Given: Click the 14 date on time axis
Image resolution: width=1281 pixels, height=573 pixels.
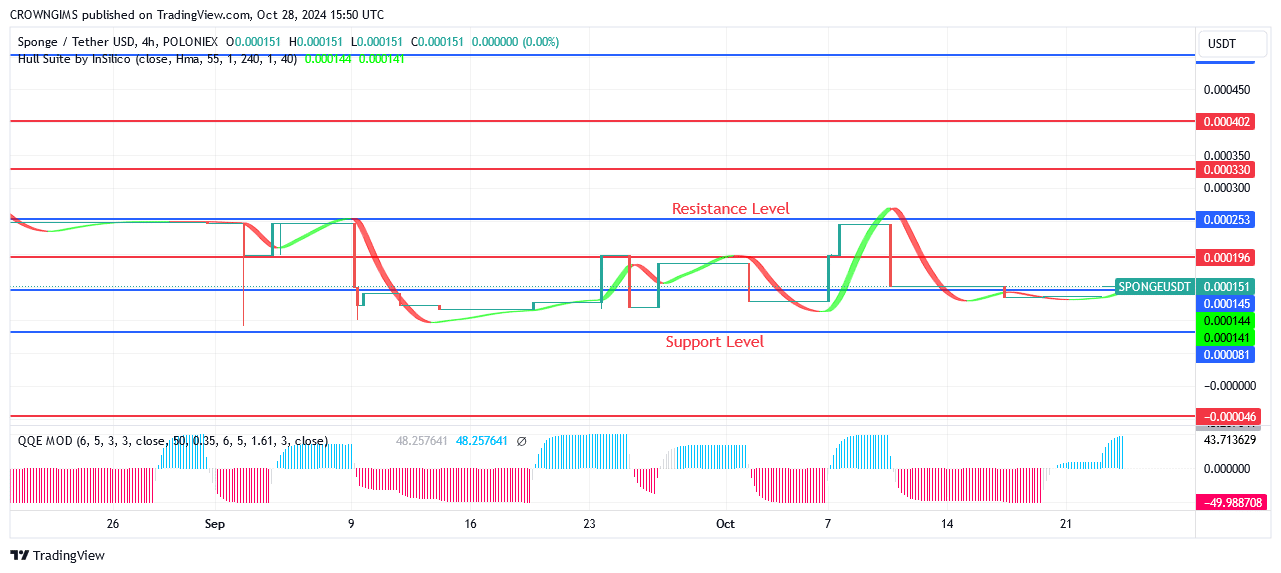Looking at the screenshot, I should click(947, 524).
